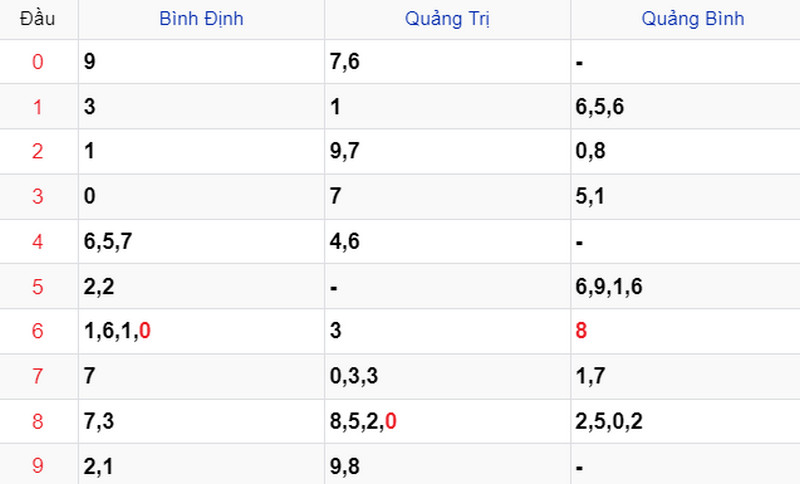Click the Bình Định cell showing 2,2
Screen dimensions: 800x484
point(202,286)
